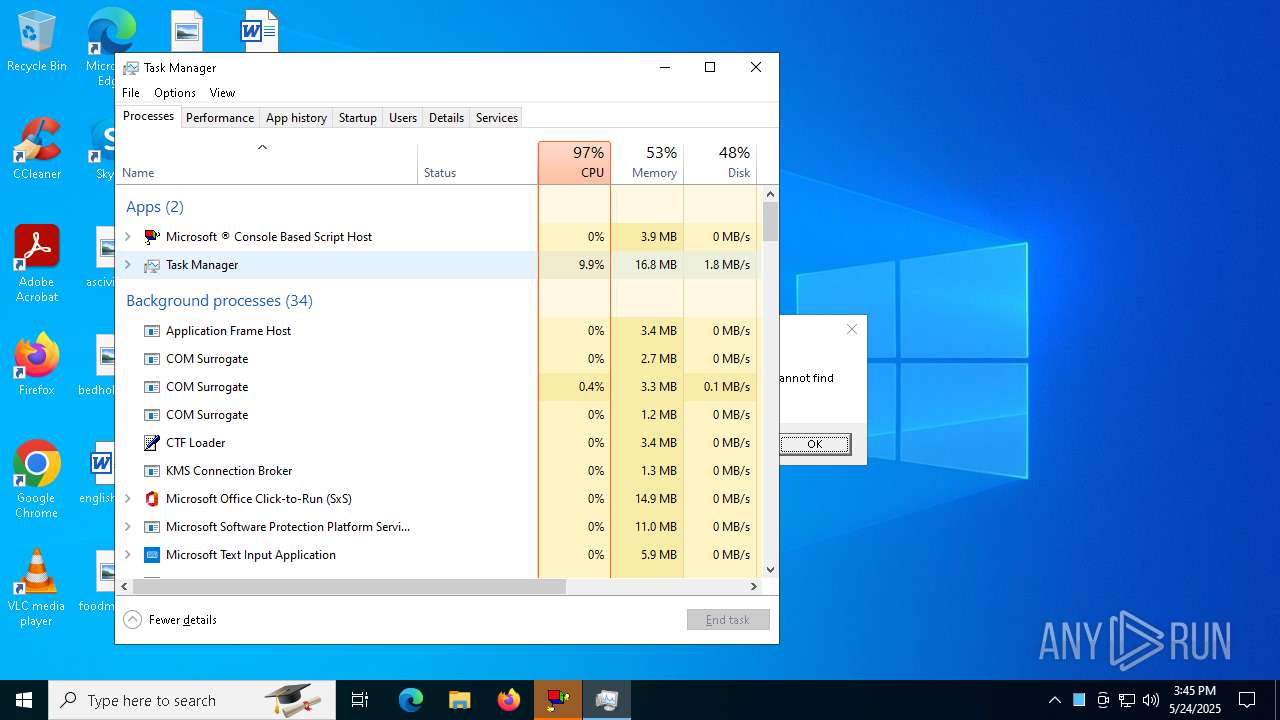Viewport: 1280px width, 720px height.
Task: Collapse to Fewer details
Action: coord(170,620)
